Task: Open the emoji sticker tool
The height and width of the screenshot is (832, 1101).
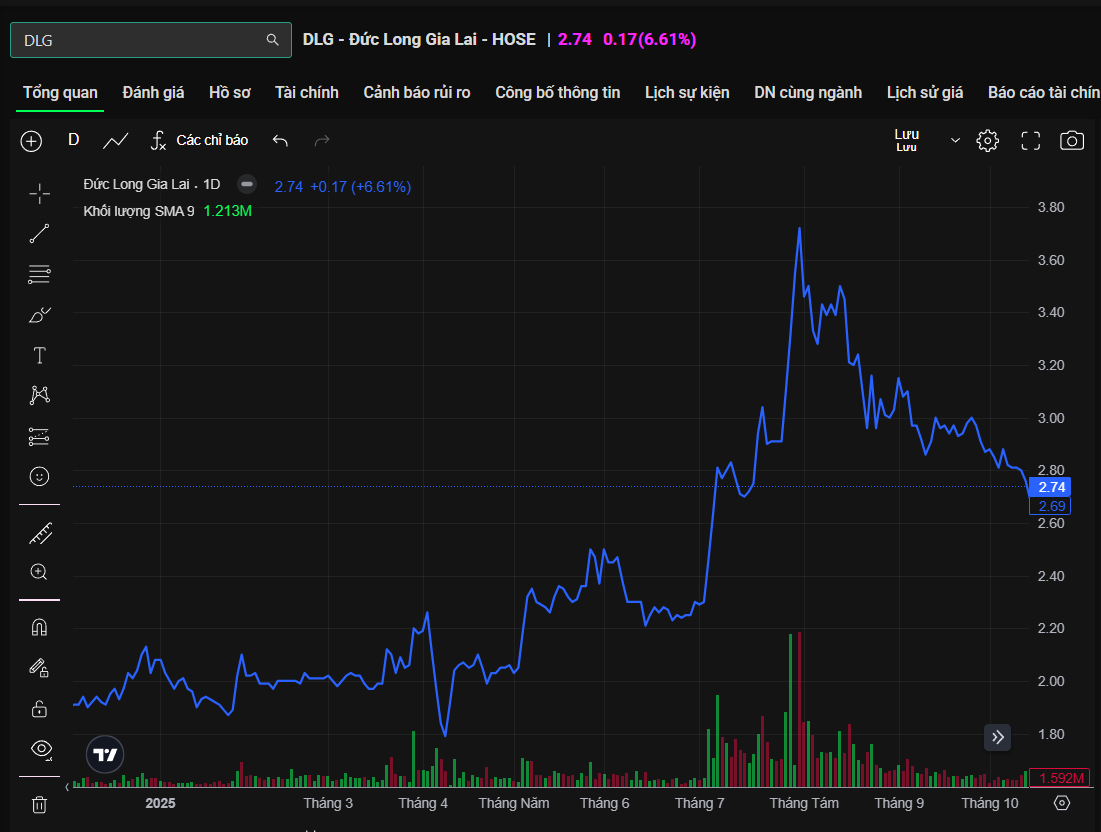Action: coord(39,477)
